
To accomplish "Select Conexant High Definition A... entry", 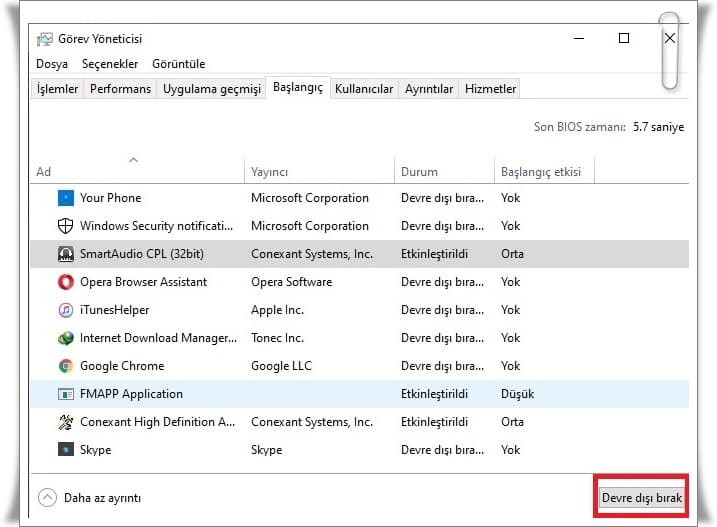I will click(x=157, y=422).
